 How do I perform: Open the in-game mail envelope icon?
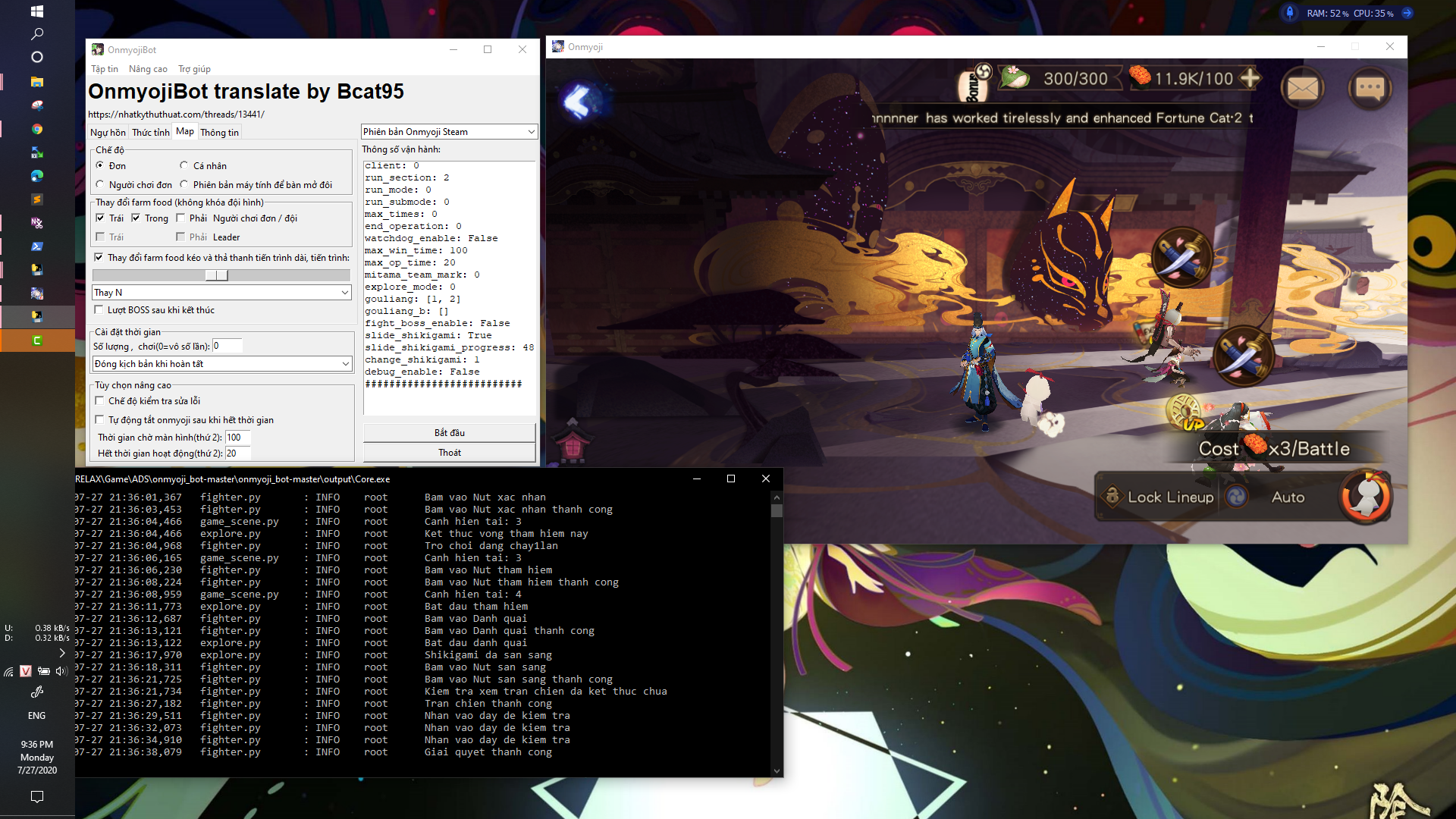1302,89
